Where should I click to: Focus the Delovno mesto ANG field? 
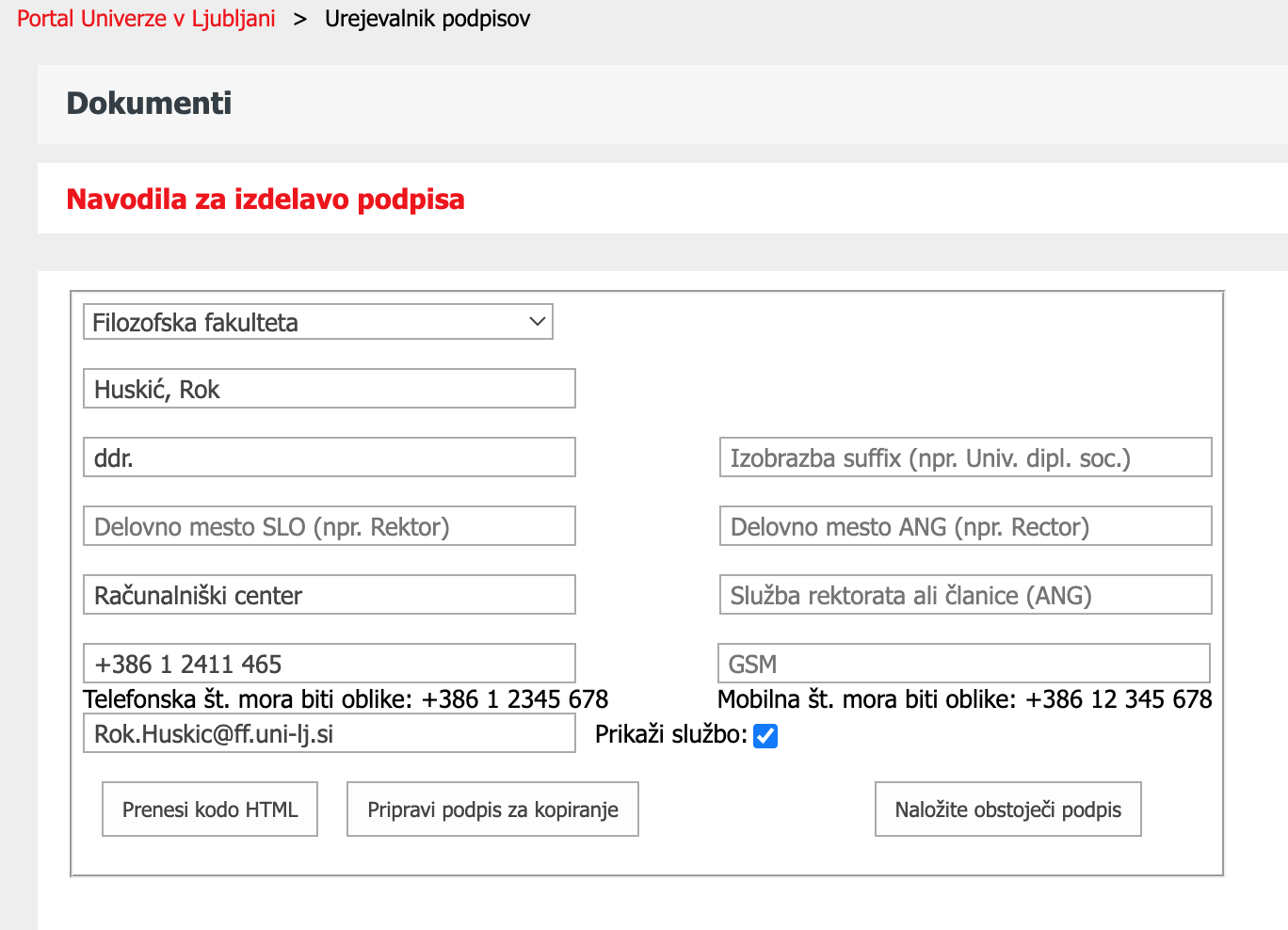(966, 526)
